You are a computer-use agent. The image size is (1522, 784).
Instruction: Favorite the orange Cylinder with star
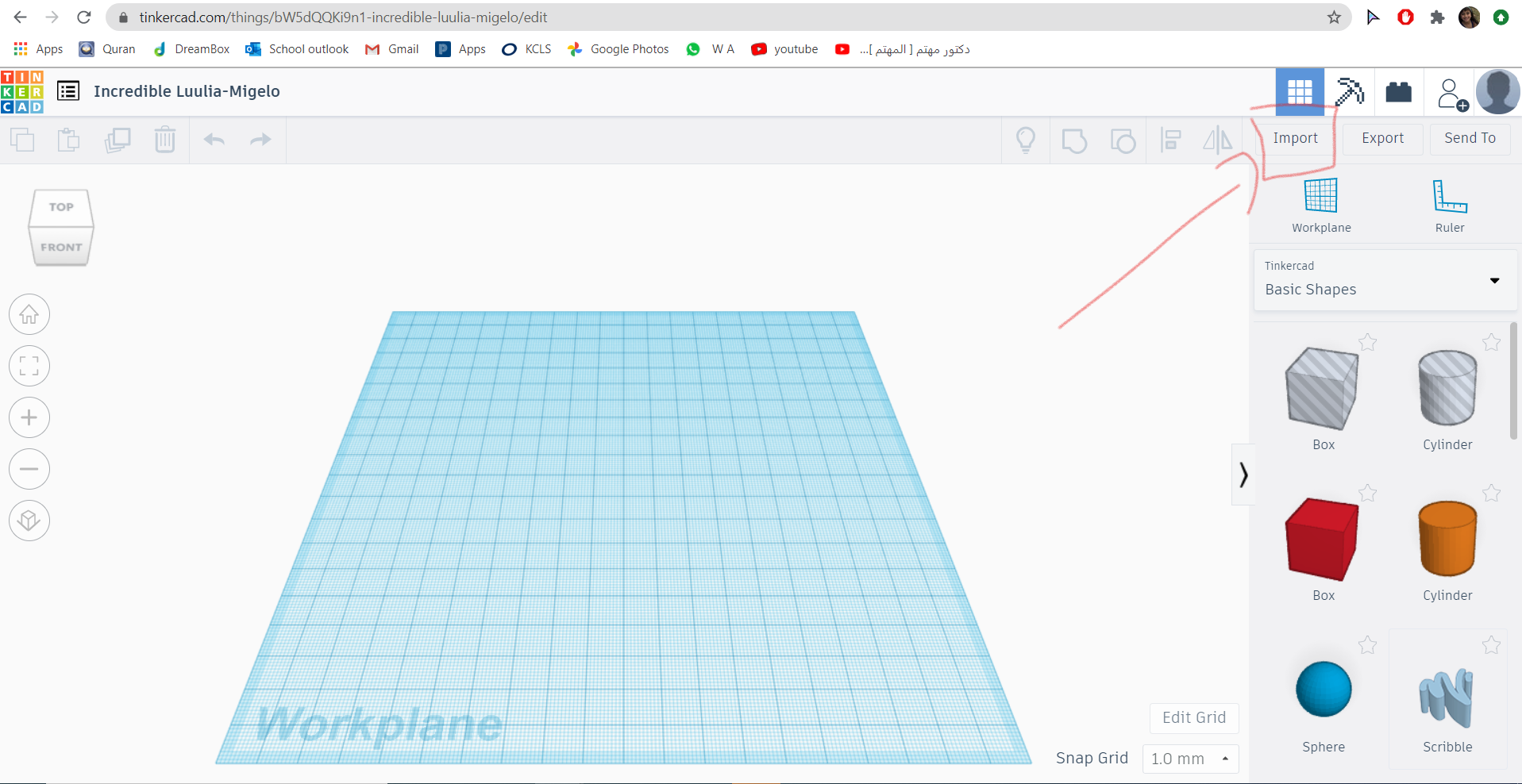[1491, 493]
